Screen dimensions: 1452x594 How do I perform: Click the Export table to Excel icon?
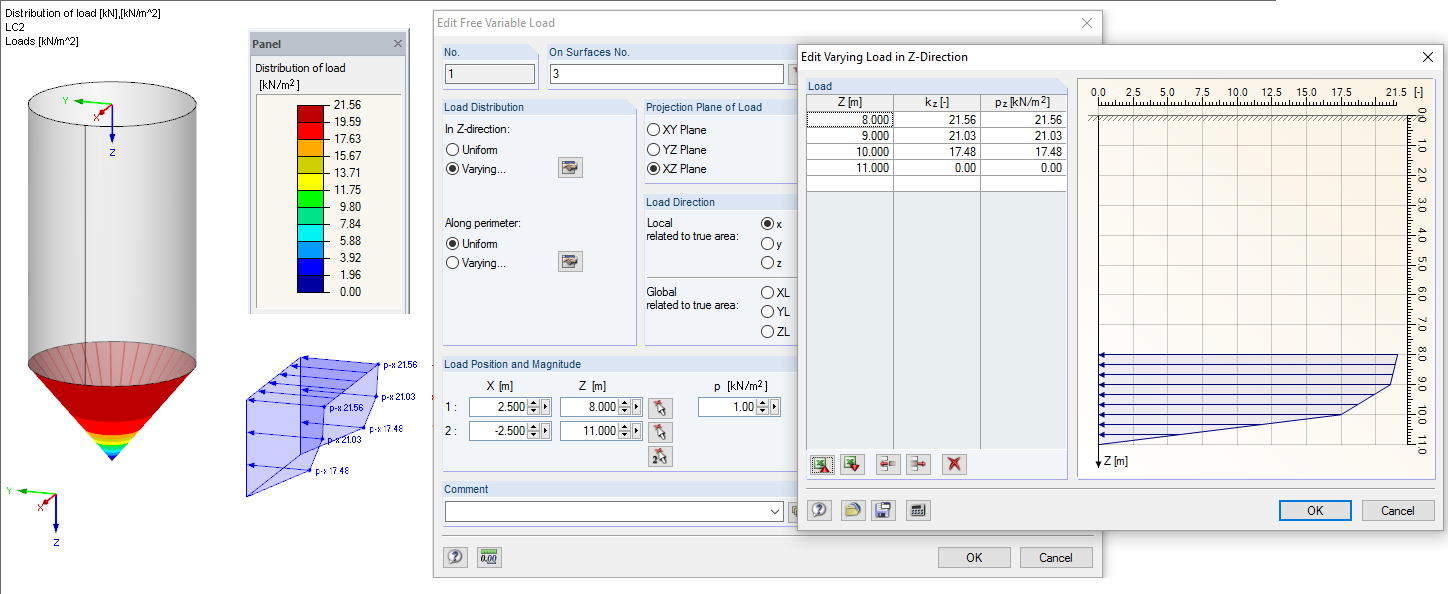[x=853, y=464]
